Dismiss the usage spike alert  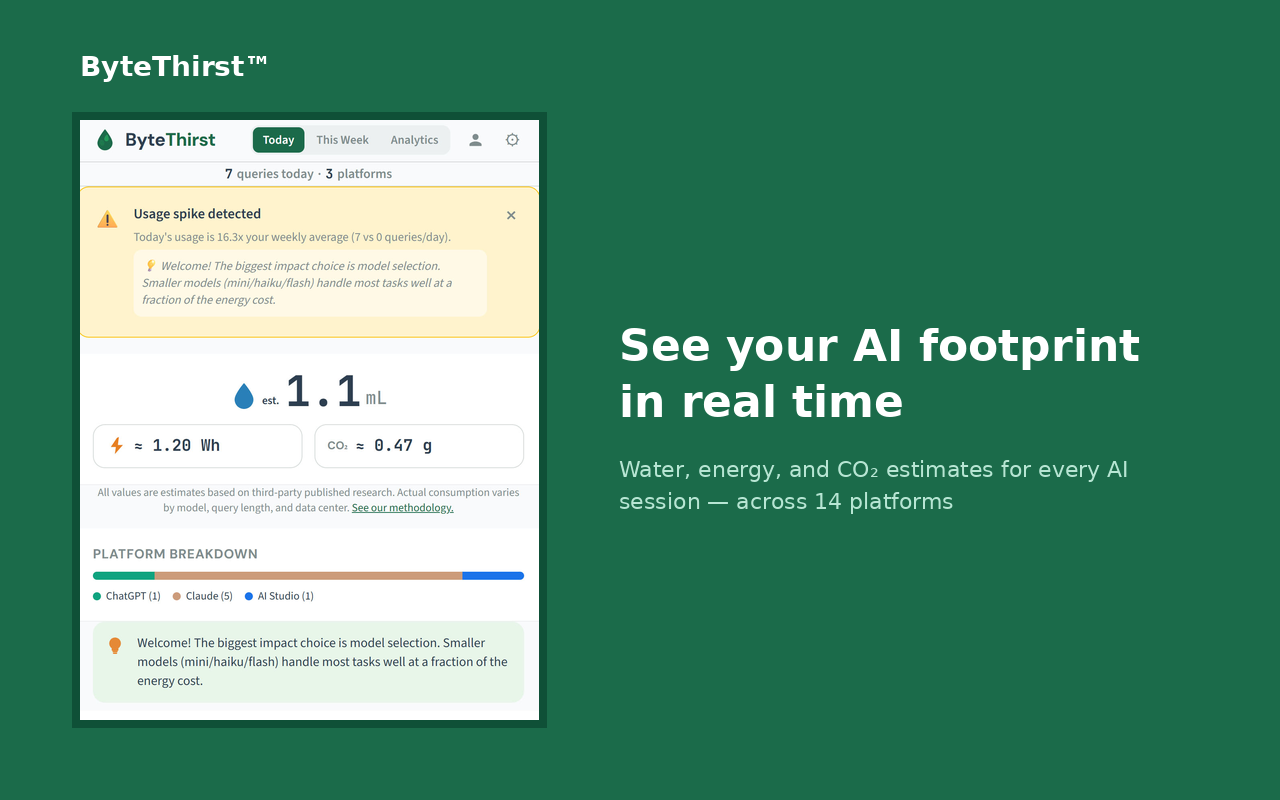(x=511, y=215)
